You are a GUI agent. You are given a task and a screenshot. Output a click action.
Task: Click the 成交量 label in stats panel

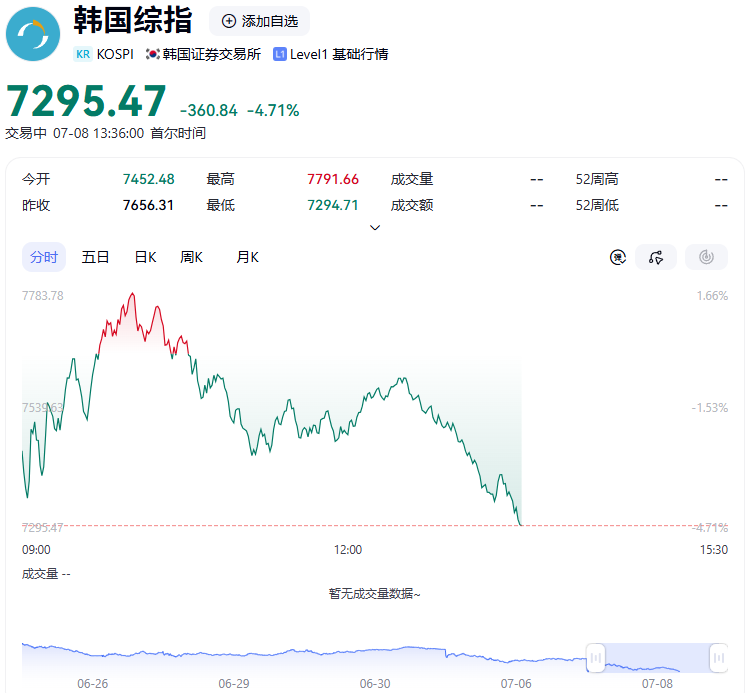pyautogui.click(x=412, y=179)
